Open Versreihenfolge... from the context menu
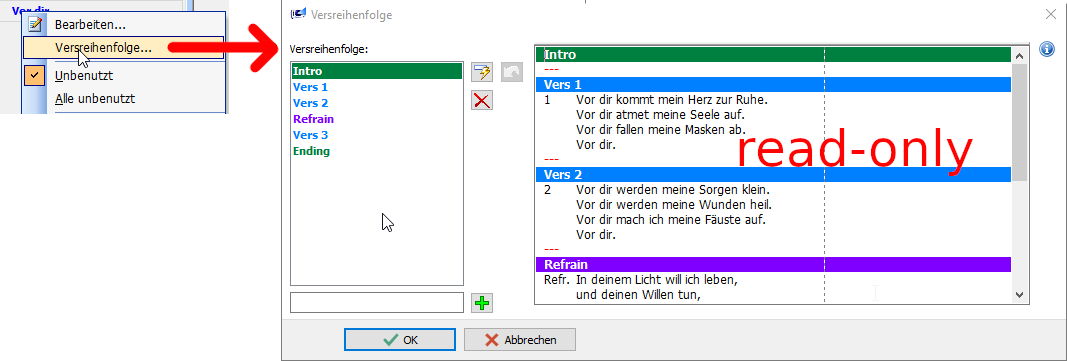This screenshot has width=1067, height=361. pyautogui.click(x=123, y=48)
